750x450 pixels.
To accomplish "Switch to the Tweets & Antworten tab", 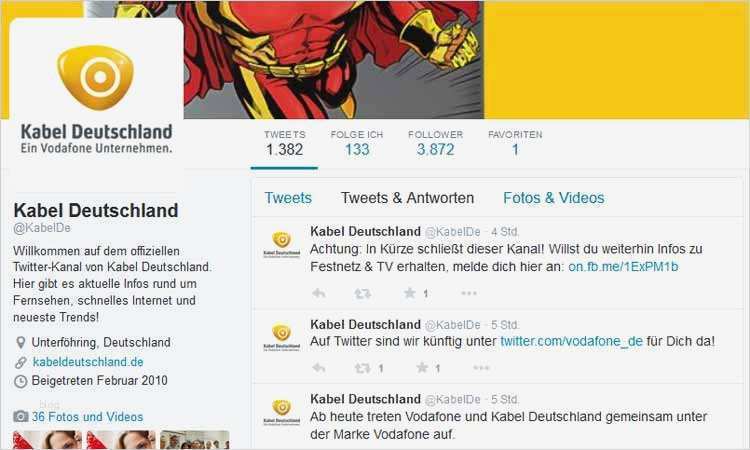I will pyautogui.click(x=407, y=198).
